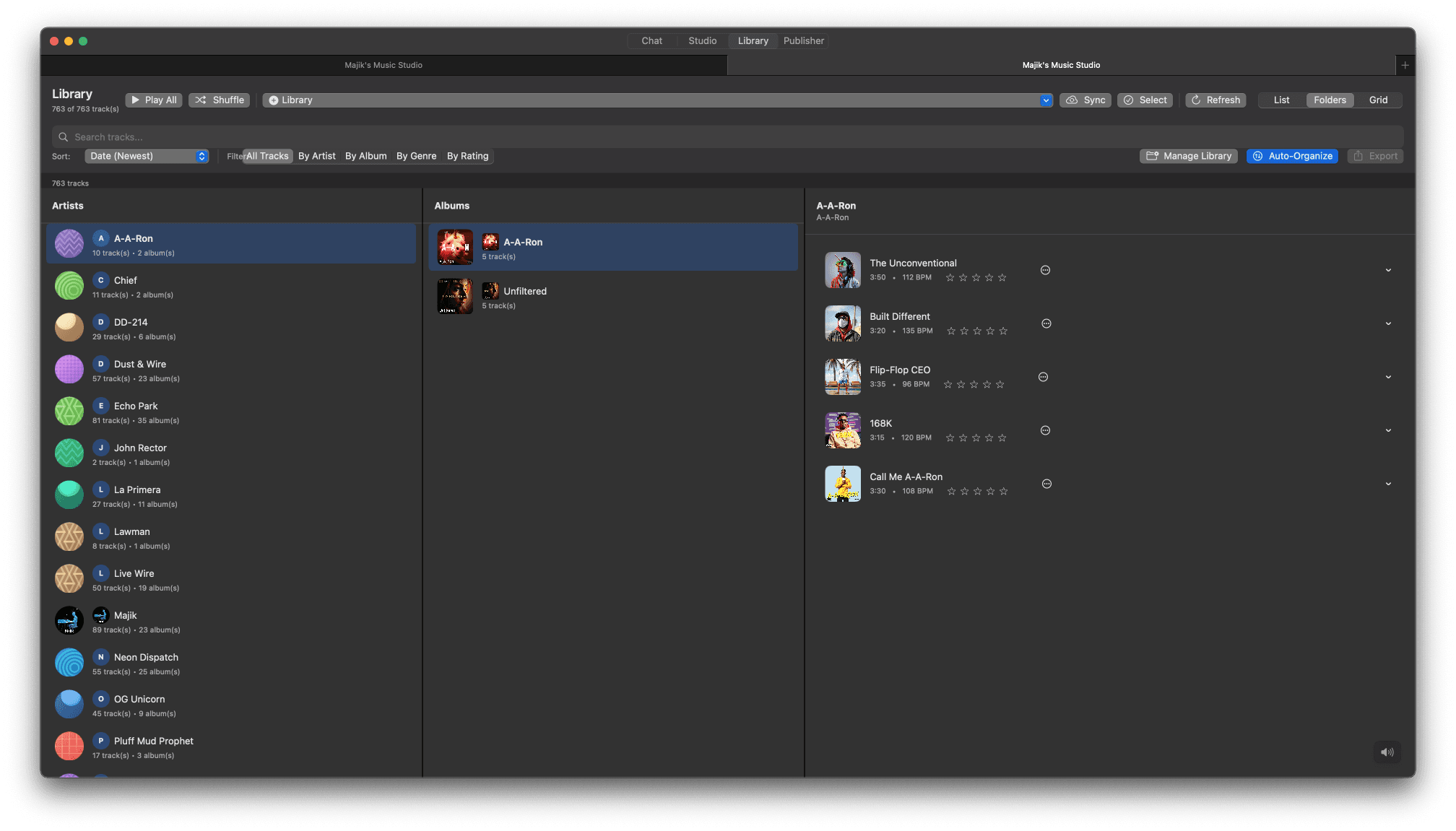
Task: Open more options for The Unconventional
Action: click(x=1045, y=270)
